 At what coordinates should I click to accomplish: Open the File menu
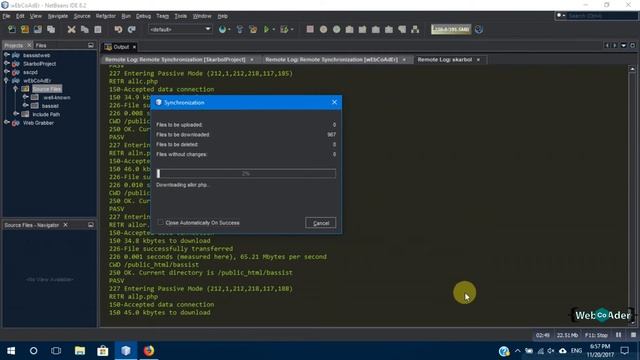(6, 16)
